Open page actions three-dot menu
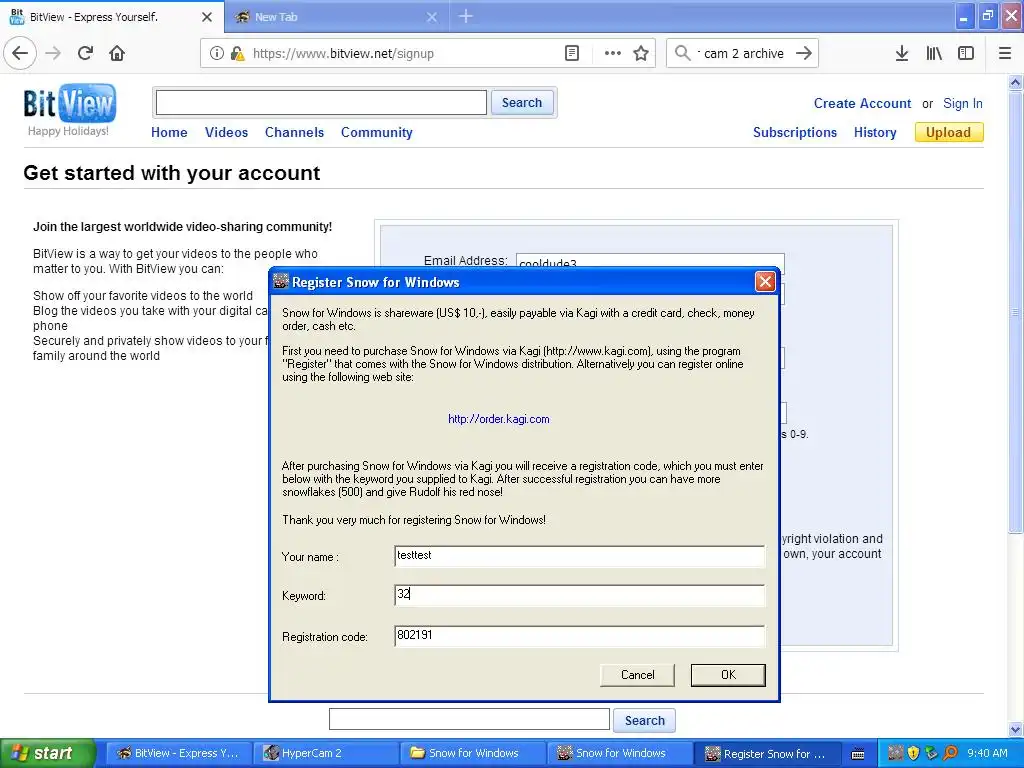Viewport: 1024px width, 768px height. [613, 54]
